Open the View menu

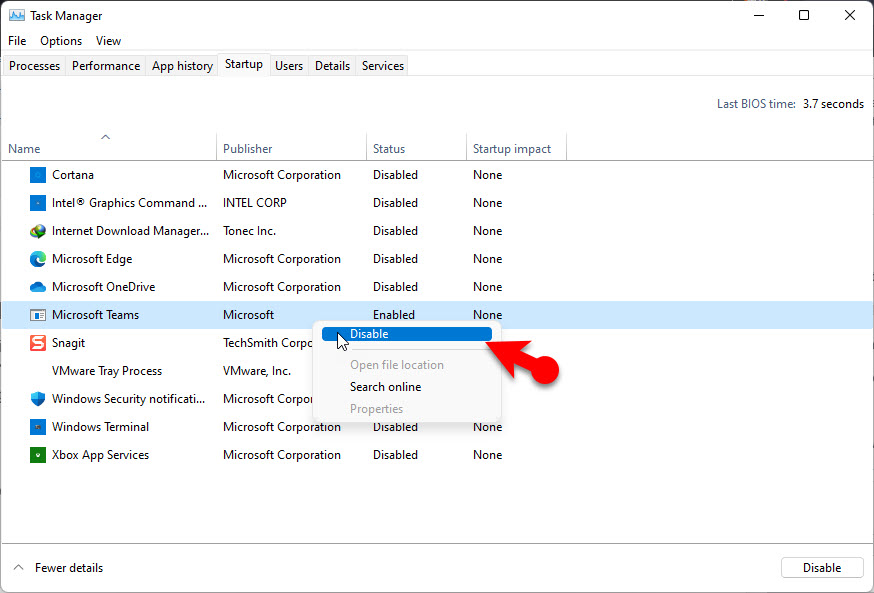point(108,41)
